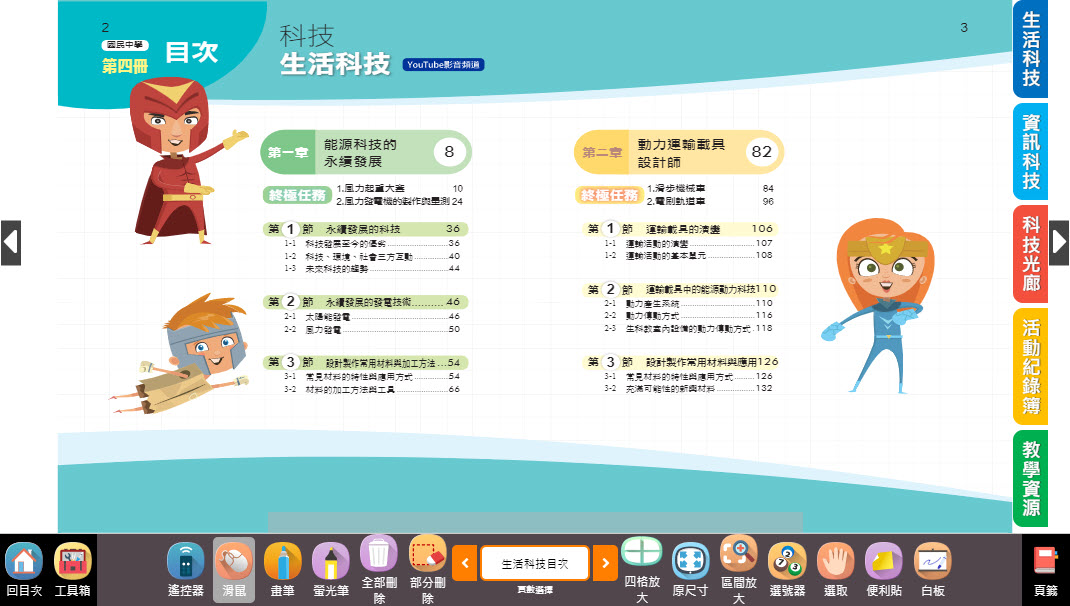This screenshot has width=1070, height=606.
Task: Open entry 2-1 動力產生系統
Action: point(689,304)
